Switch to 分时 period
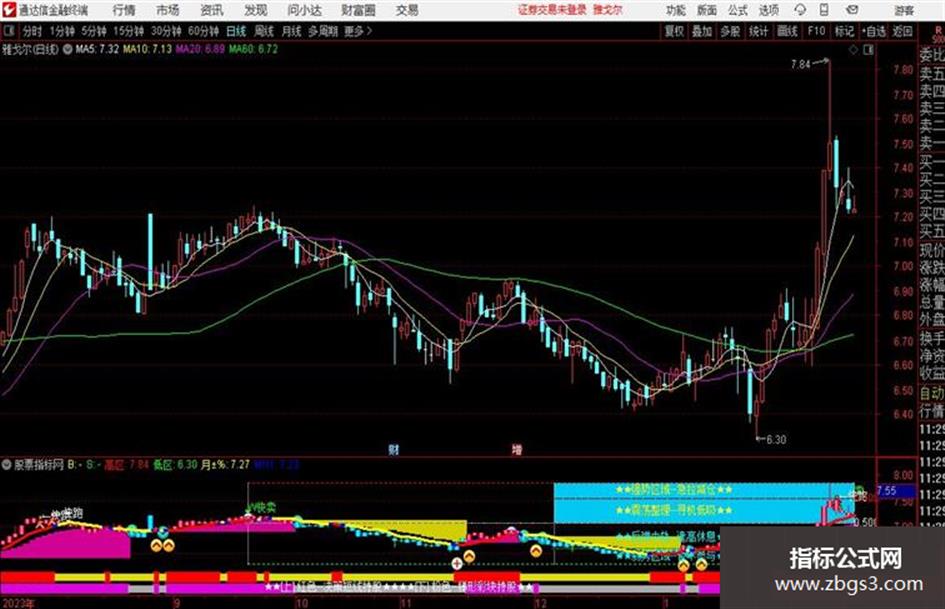Screen dimensions: 945x609 (32, 31)
